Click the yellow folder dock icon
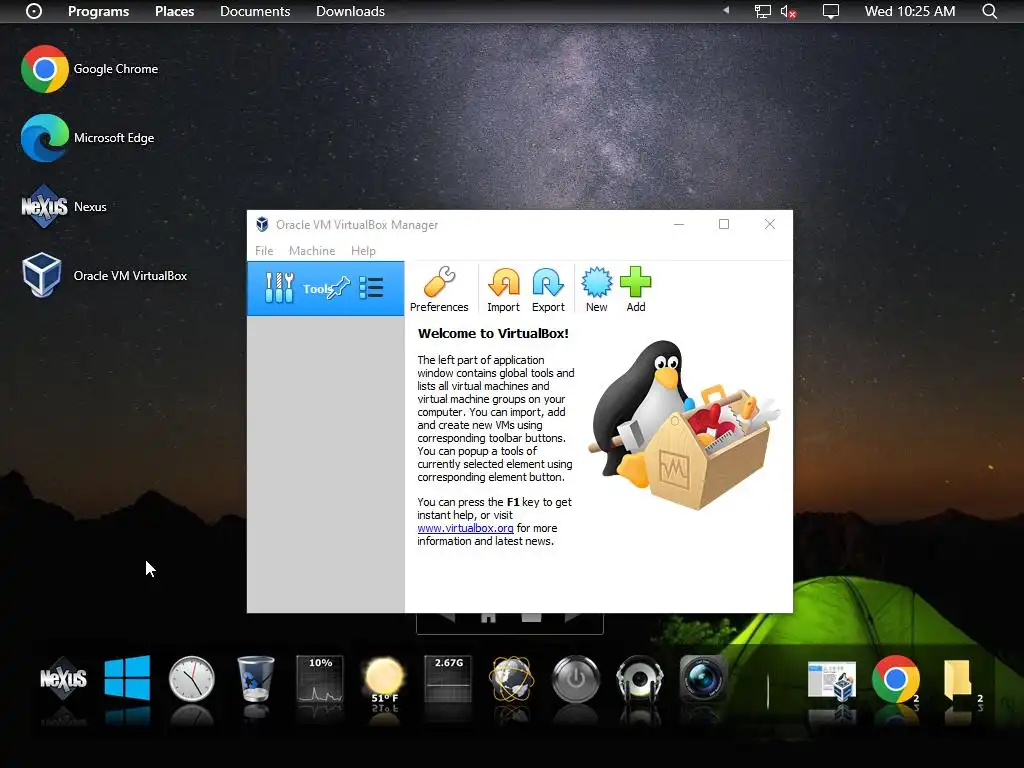This screenshot has height=768, width=1024. pos(958,679)
